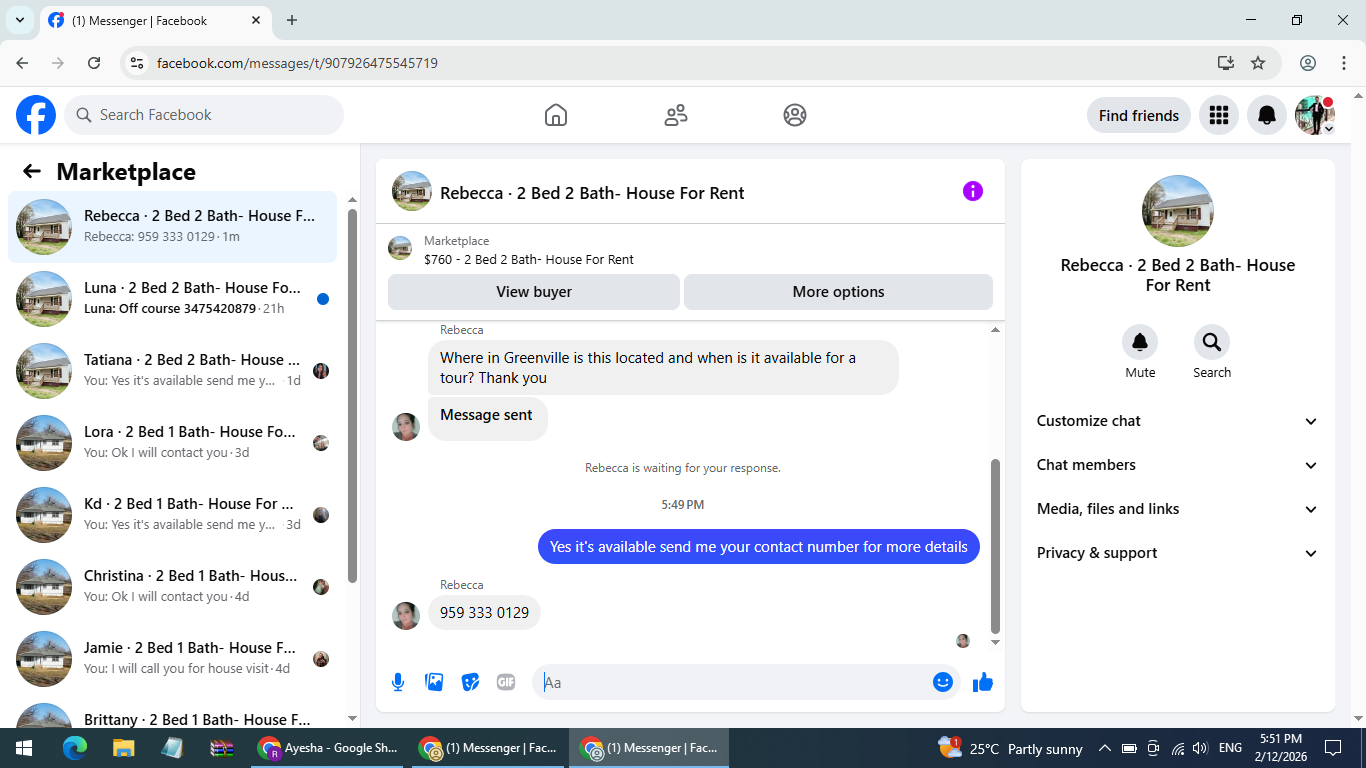Choose a sticker from the sticker icon

pyautogui.click(x=470, y=682)
